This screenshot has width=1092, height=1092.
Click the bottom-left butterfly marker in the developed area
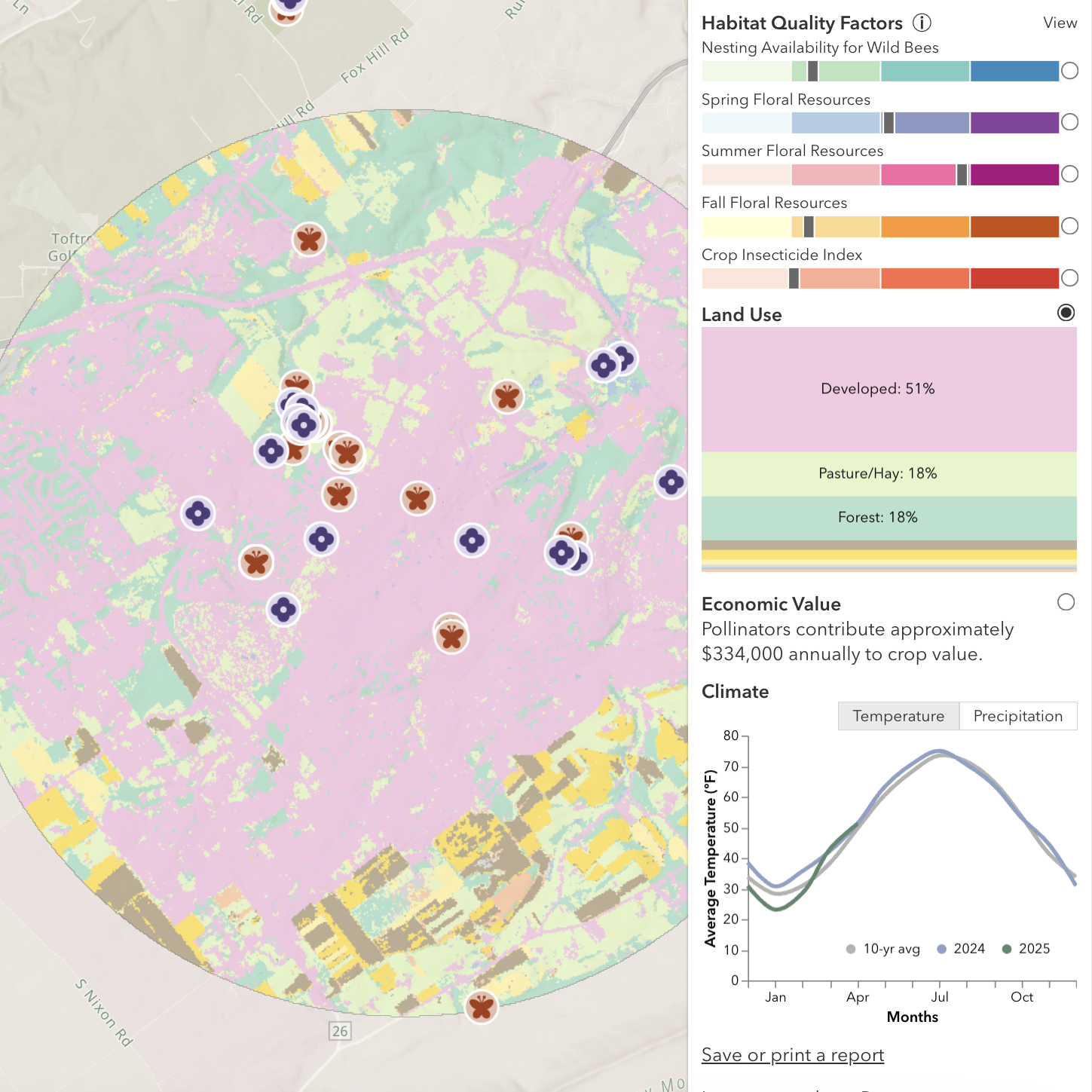(256, 562)
